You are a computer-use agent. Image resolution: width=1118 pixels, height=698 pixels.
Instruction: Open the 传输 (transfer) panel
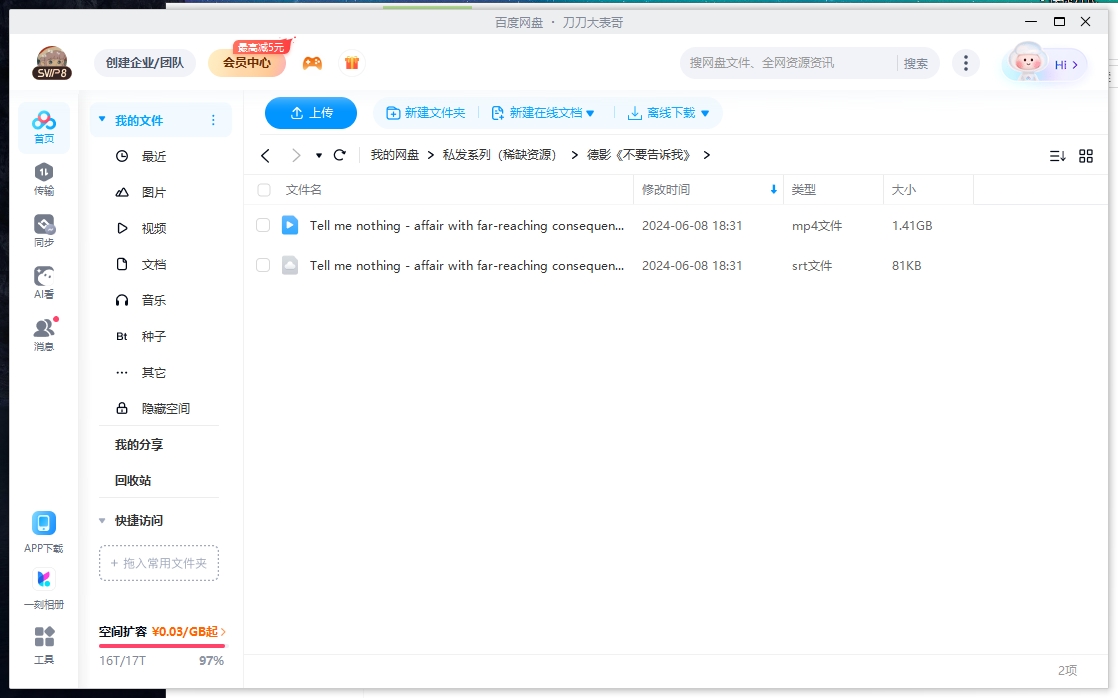[x=43, y=177]
